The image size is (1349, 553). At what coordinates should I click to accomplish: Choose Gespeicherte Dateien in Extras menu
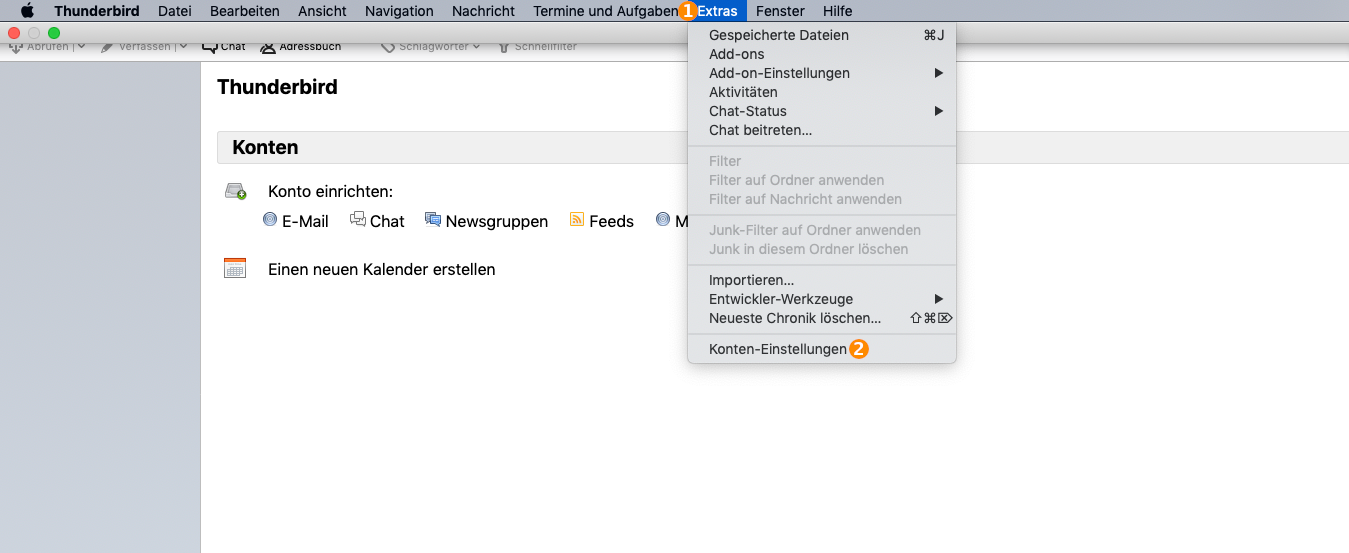coord(822,35)
